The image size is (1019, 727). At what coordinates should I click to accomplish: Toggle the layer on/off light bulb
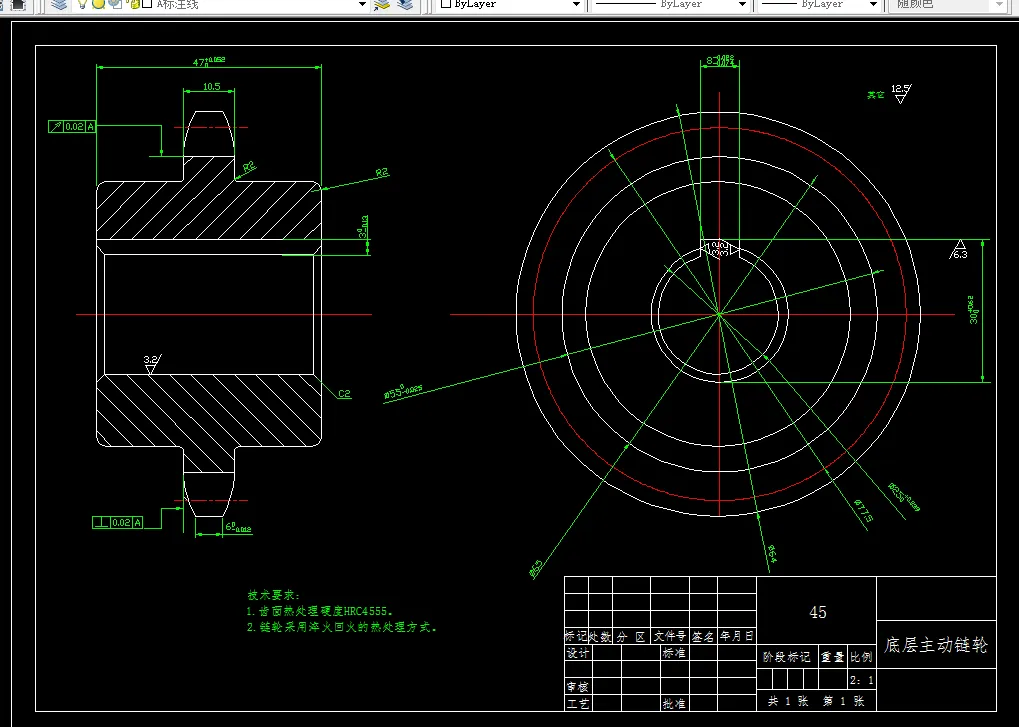tap(83, 4)
